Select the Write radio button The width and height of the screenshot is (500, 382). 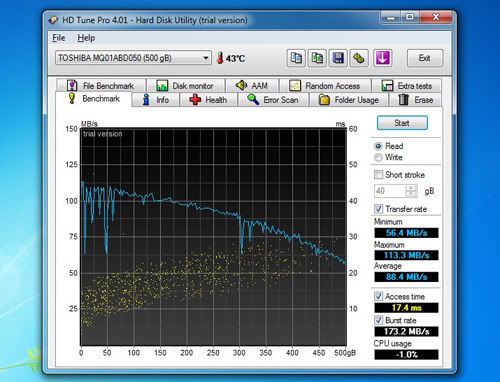(x=378, y=157)
